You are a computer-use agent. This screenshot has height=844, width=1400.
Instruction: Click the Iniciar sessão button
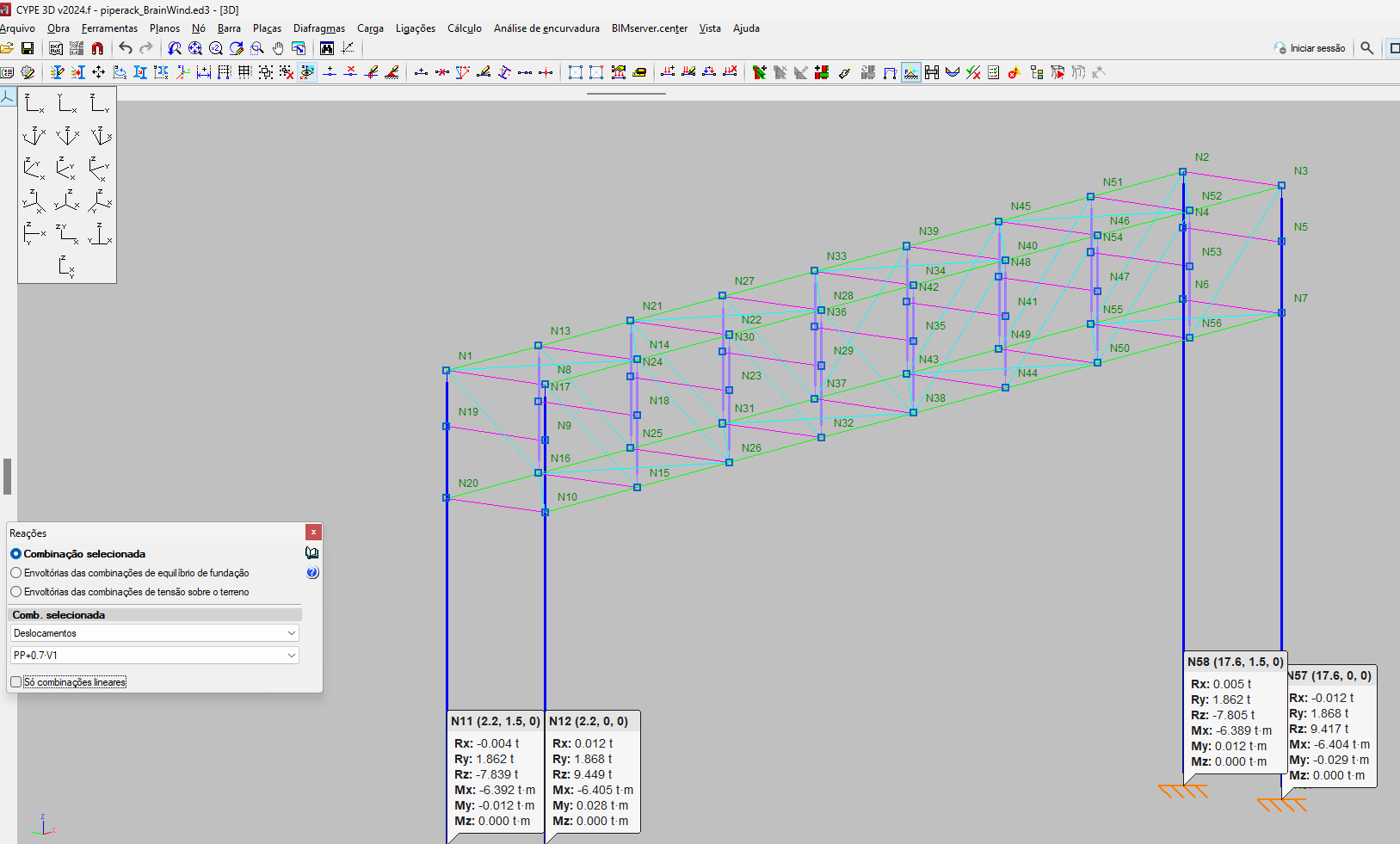coord(1310,48)
